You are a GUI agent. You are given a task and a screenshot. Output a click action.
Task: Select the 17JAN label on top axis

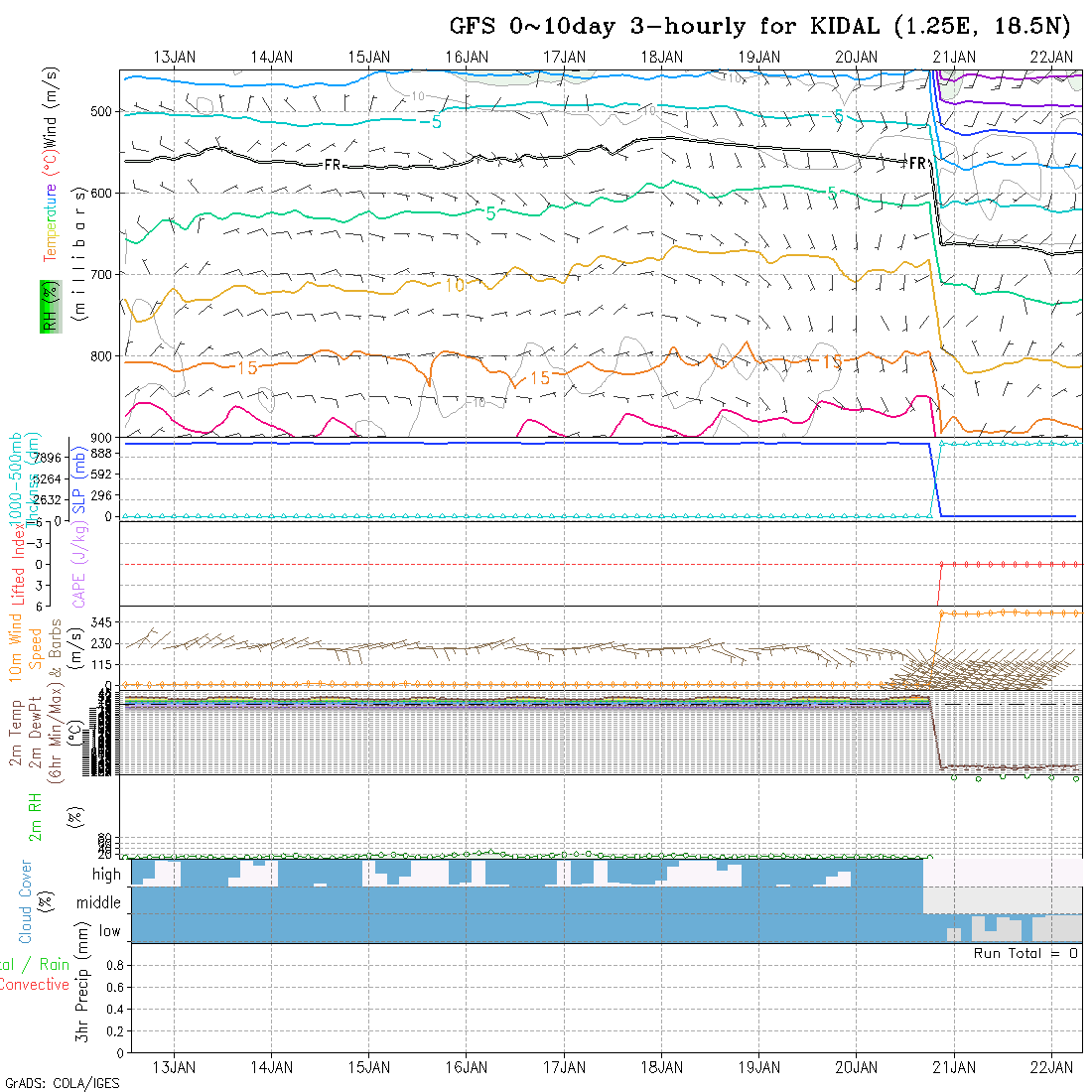pos(565,57)
